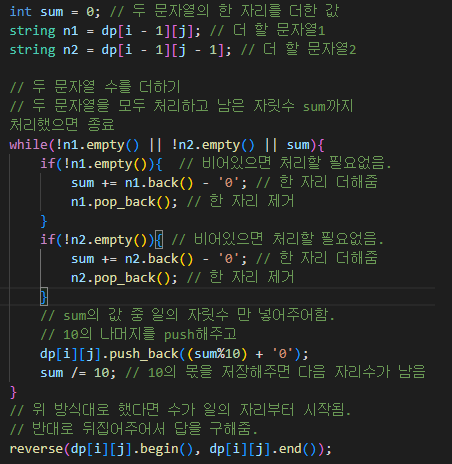Click 'n1.pop_back();' statement

124,202
